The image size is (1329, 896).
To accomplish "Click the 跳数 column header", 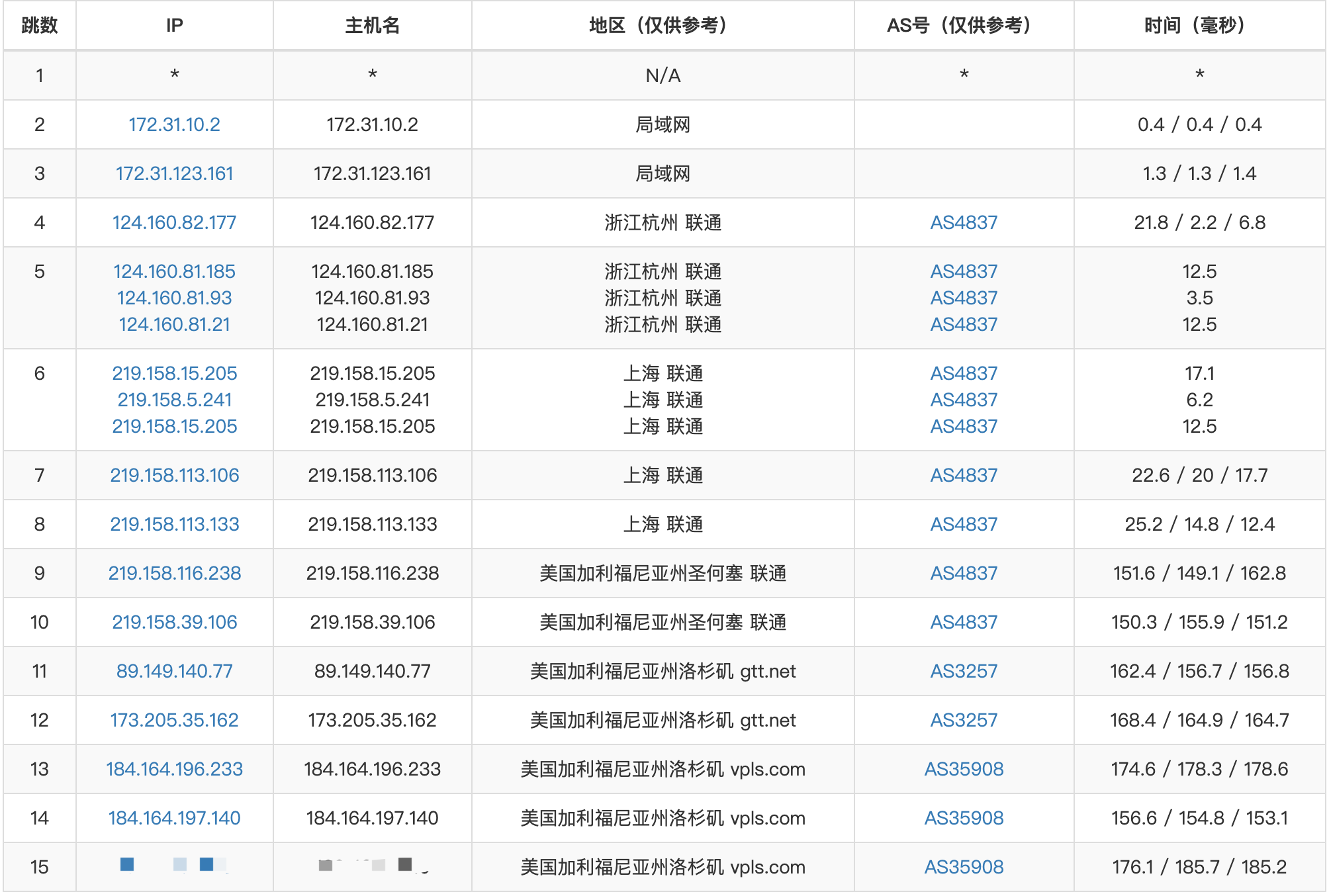I will (x=40, y=25).
